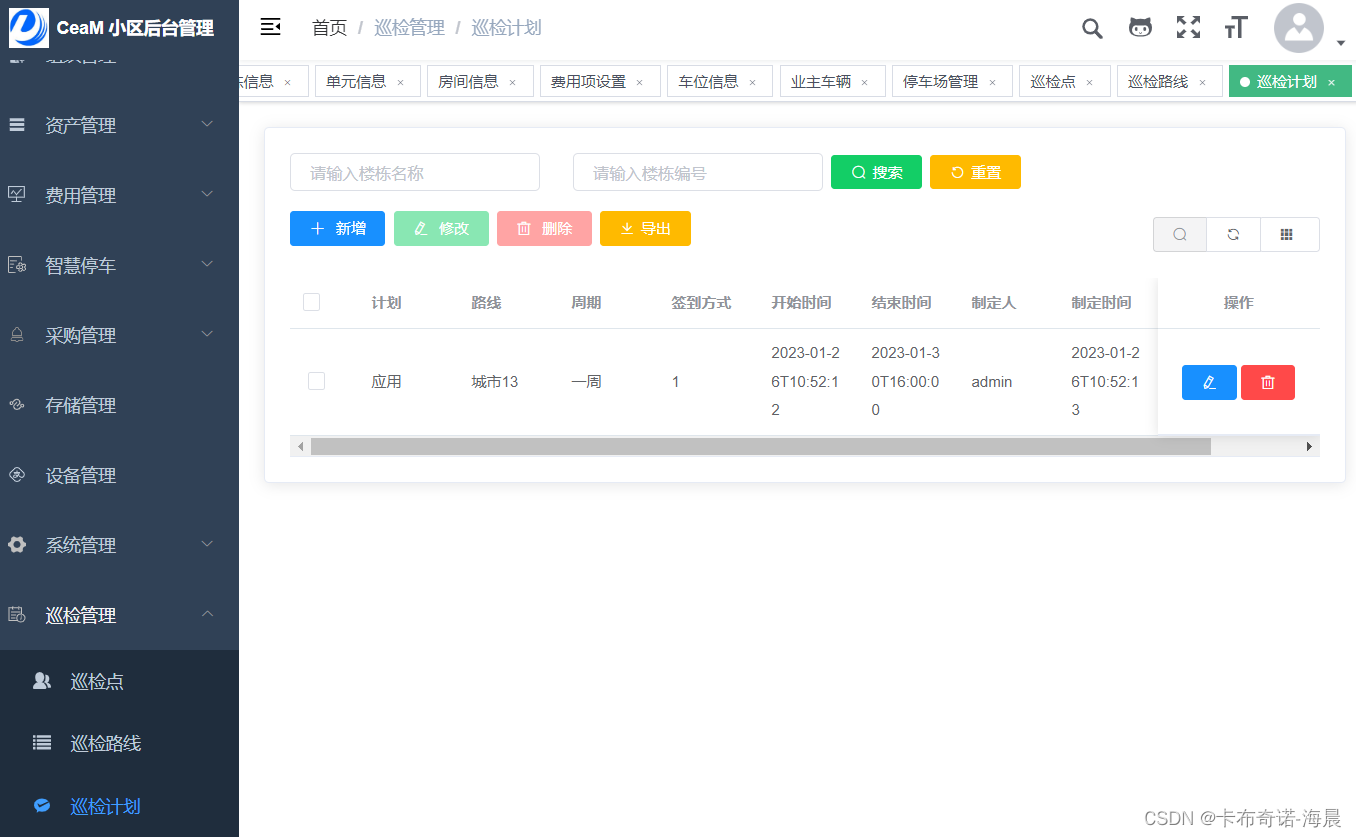
Task: Expand the 采购管理 sidebar menu
Action: point(119,335)
